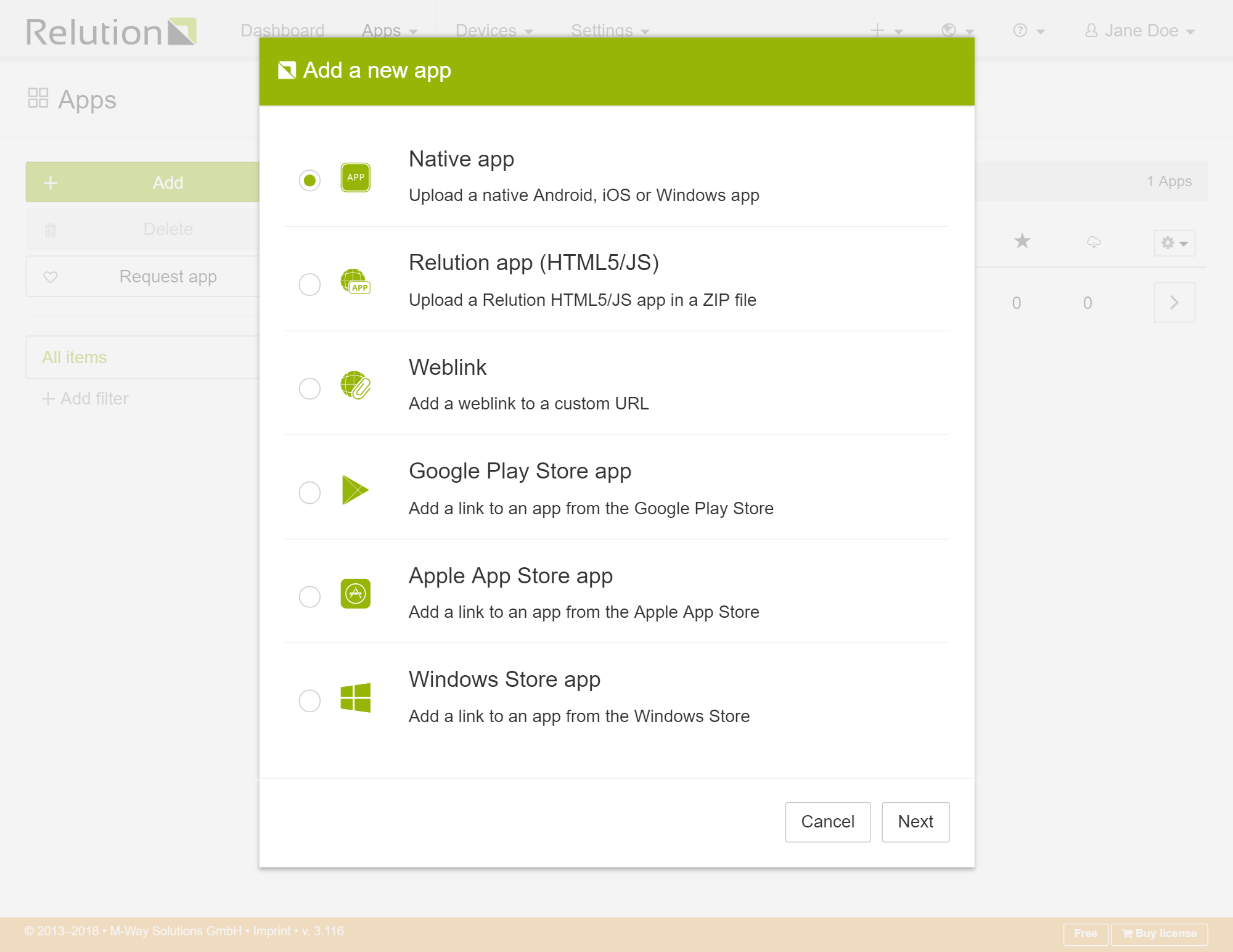Click the Relution app (HTML5/JS) title
Viewport: 1233px width, 952px height.
(534, 263)
